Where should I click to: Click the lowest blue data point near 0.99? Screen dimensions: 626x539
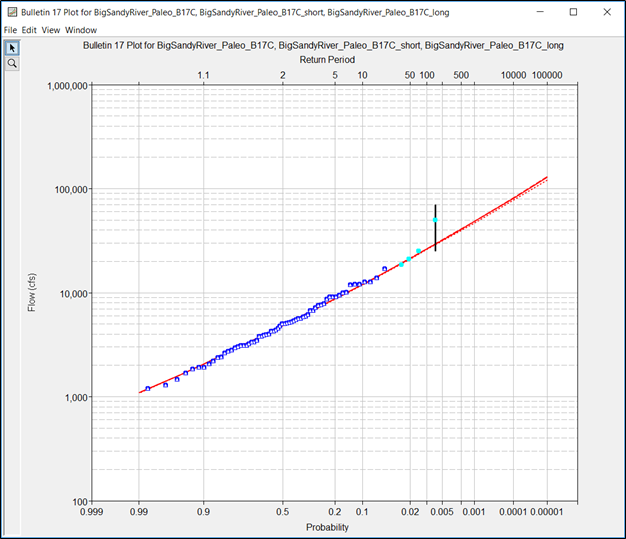[148, 388]
